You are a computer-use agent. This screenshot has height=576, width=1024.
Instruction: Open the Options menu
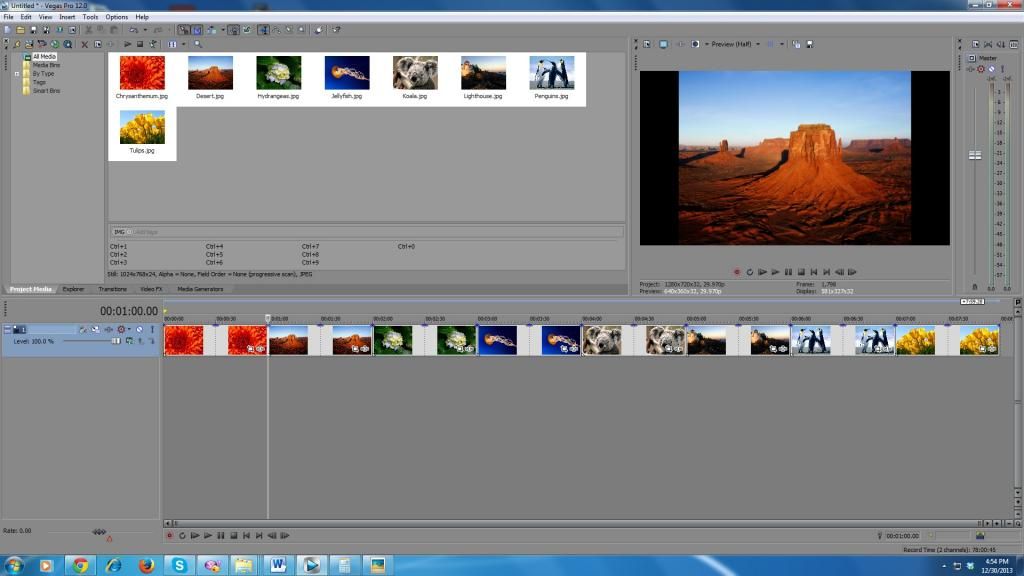click(116, 17)
